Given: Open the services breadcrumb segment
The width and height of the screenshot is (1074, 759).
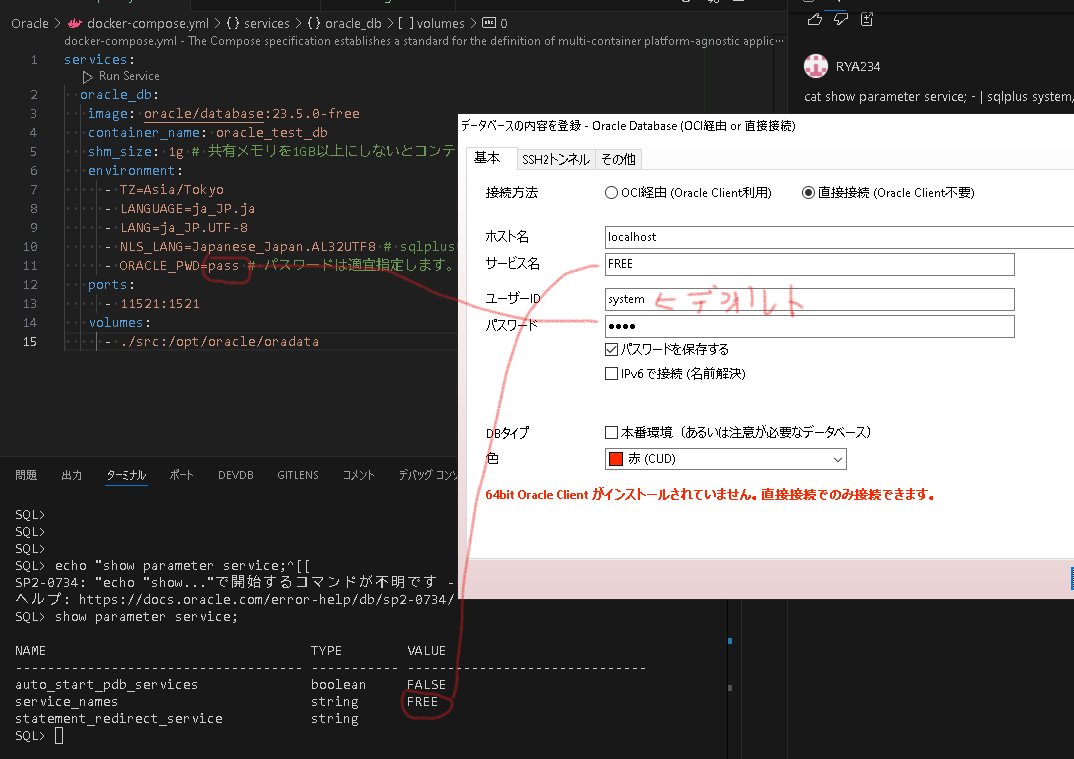Looking at the screenshot, I should click(x=266, y=23).
